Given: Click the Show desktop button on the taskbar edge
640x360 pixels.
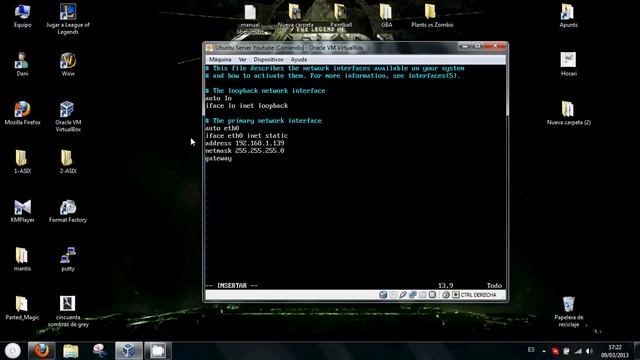Looking at the screenshot, I should [637, 351].
